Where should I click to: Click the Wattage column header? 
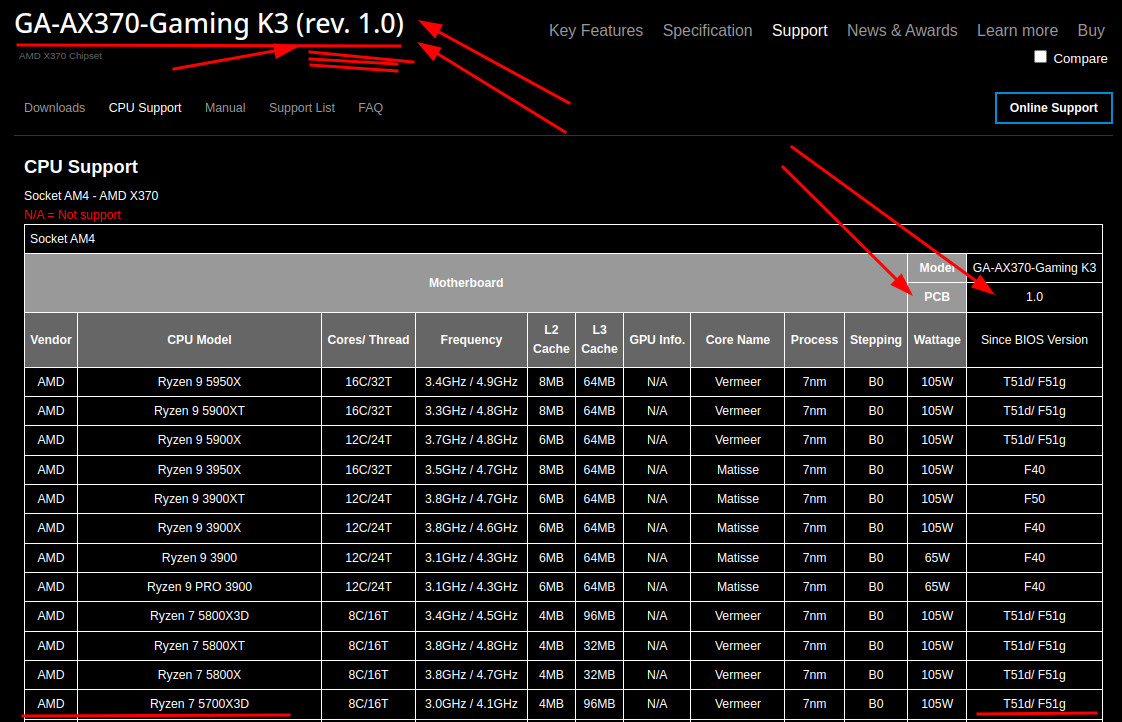[937, 340]
